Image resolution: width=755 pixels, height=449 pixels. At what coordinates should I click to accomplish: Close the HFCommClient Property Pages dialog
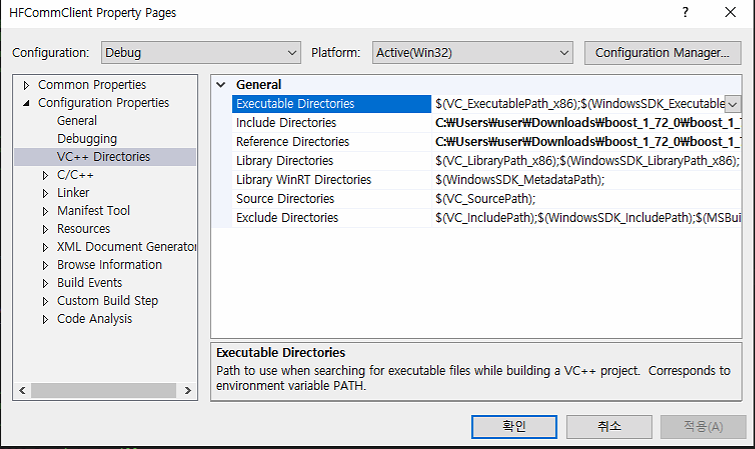click(730, 13)
